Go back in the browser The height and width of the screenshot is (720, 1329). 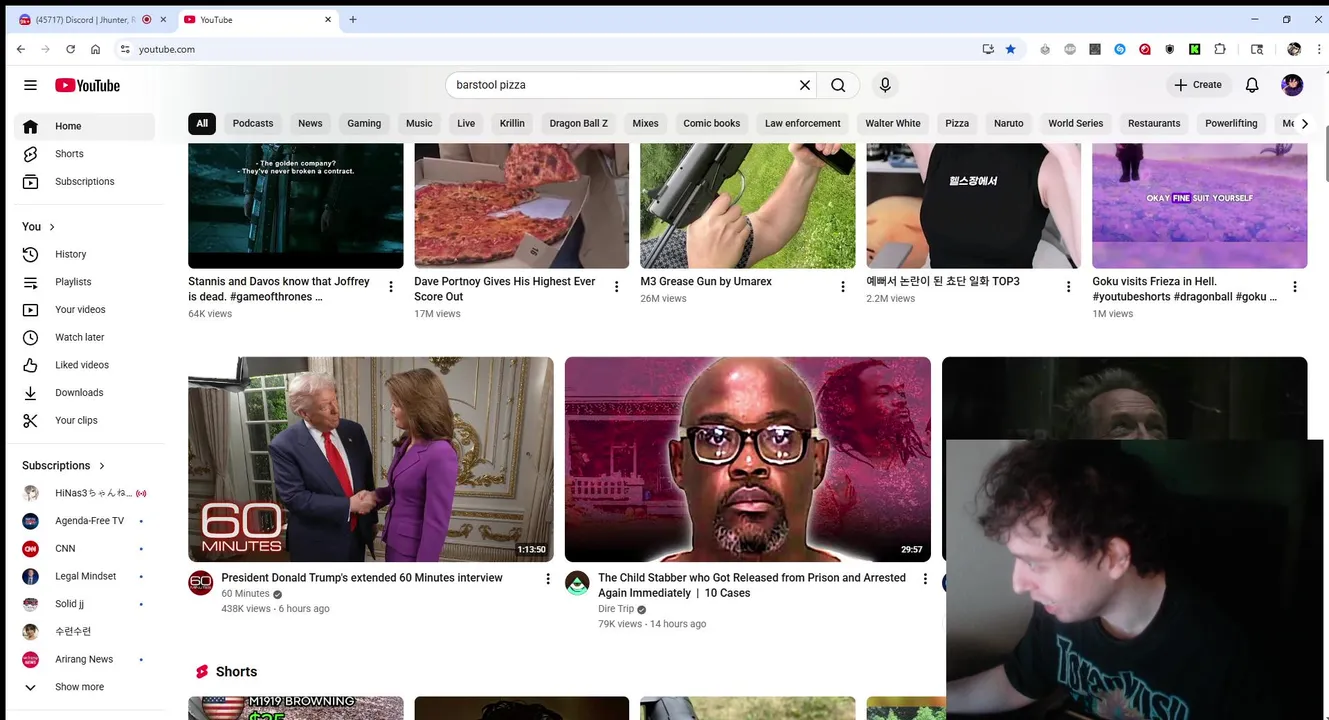21,49
